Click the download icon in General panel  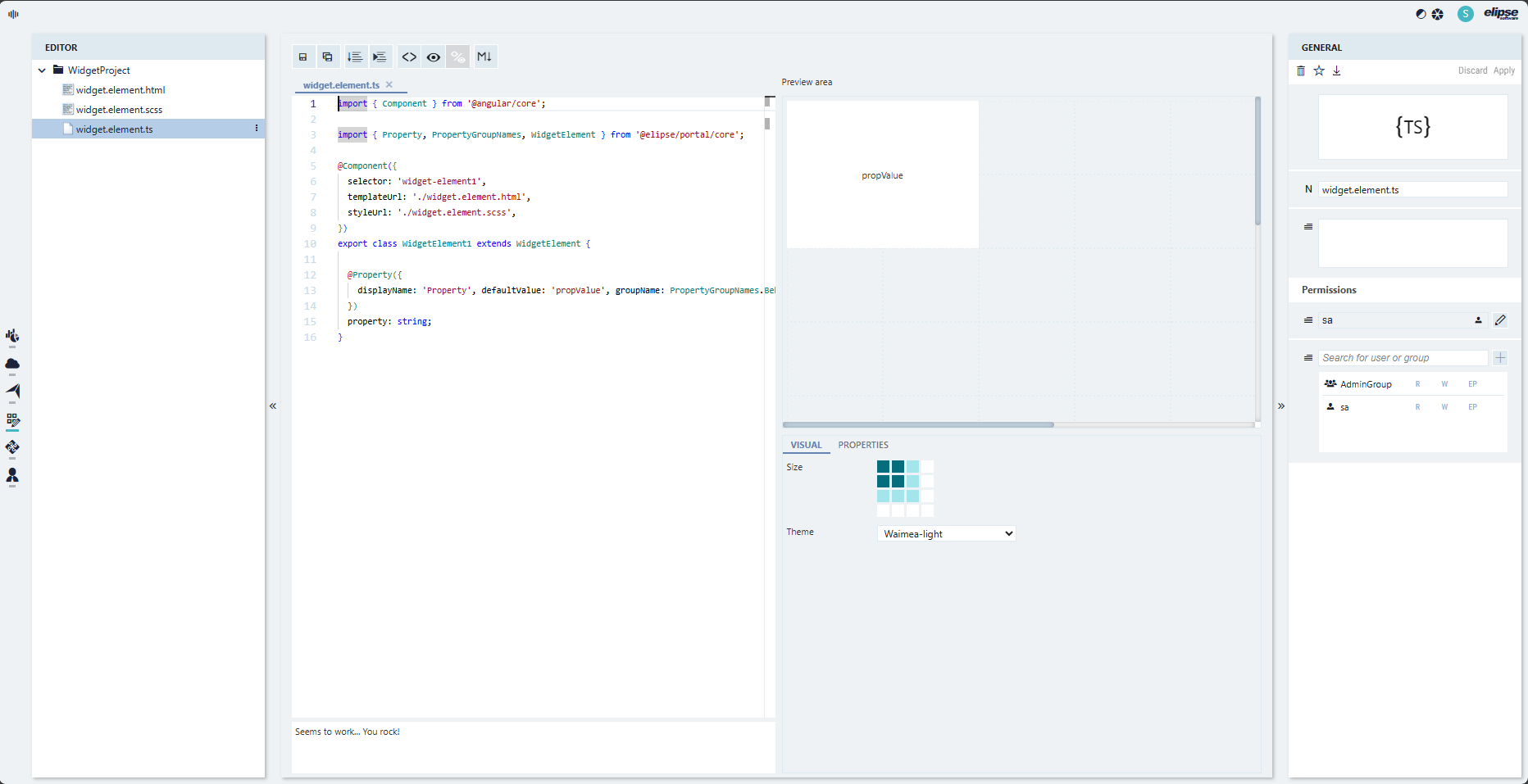tap(1336, 71)
